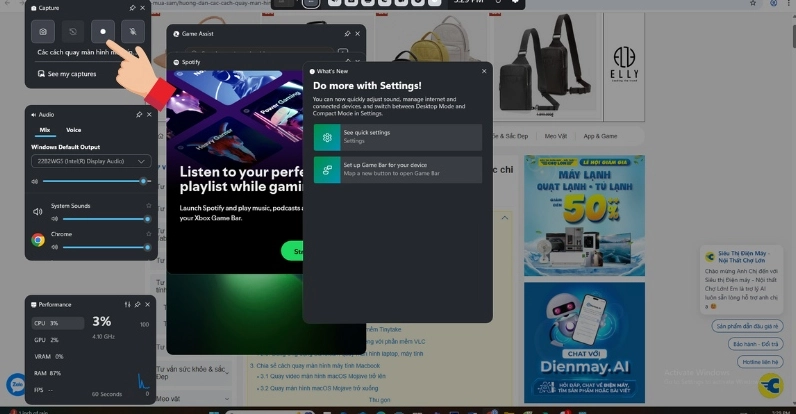Open the ELLY brand logo ad

(x=624, y=64)
